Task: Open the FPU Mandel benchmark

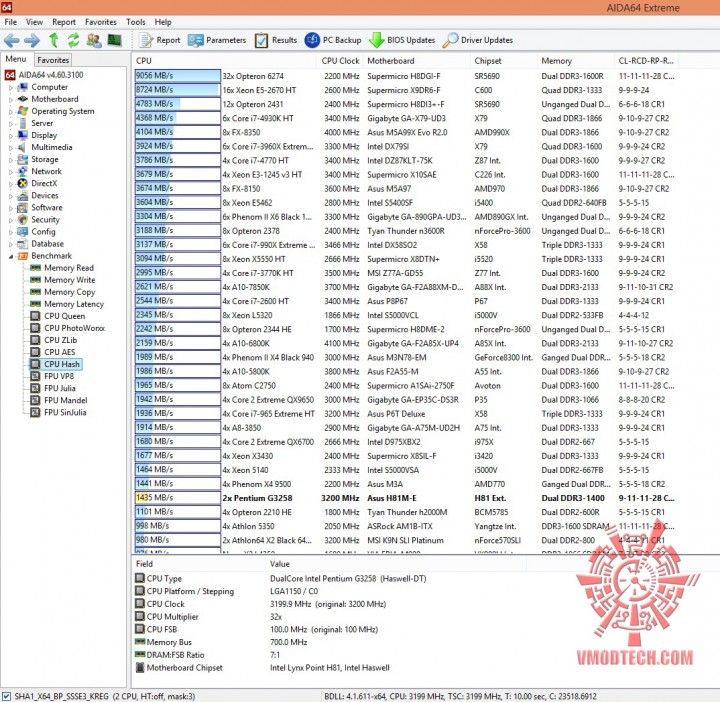Action: point(65,400)
